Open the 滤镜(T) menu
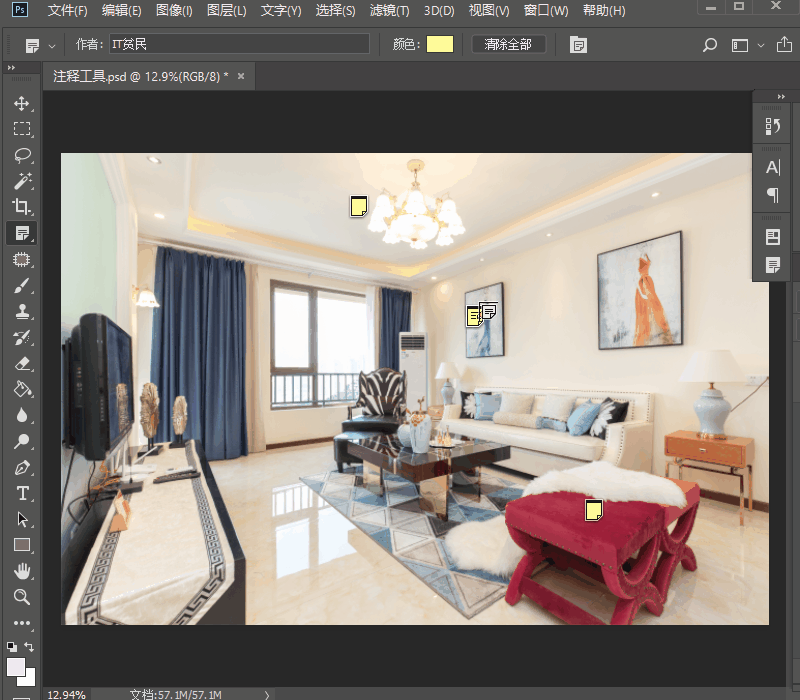This screenshot has width=800, height=700. click(389, 11)
